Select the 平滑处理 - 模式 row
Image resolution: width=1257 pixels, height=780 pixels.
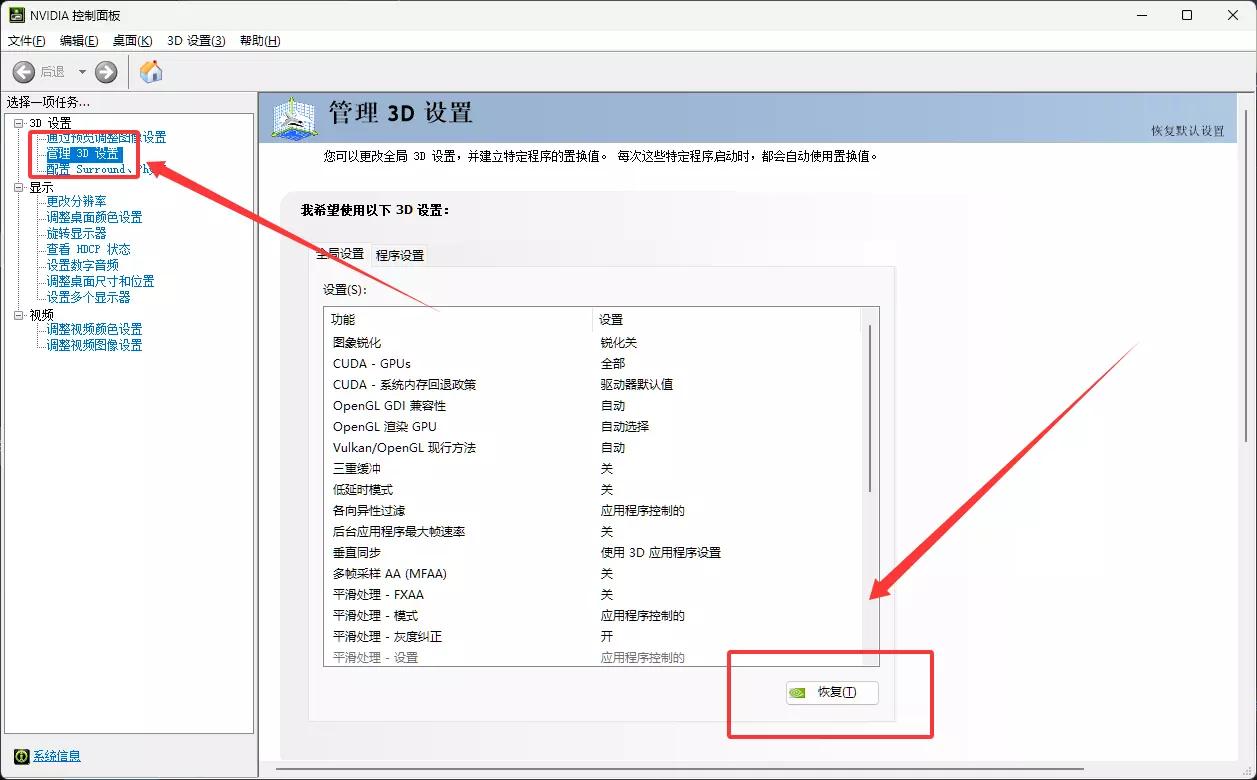tap(592, 616)
